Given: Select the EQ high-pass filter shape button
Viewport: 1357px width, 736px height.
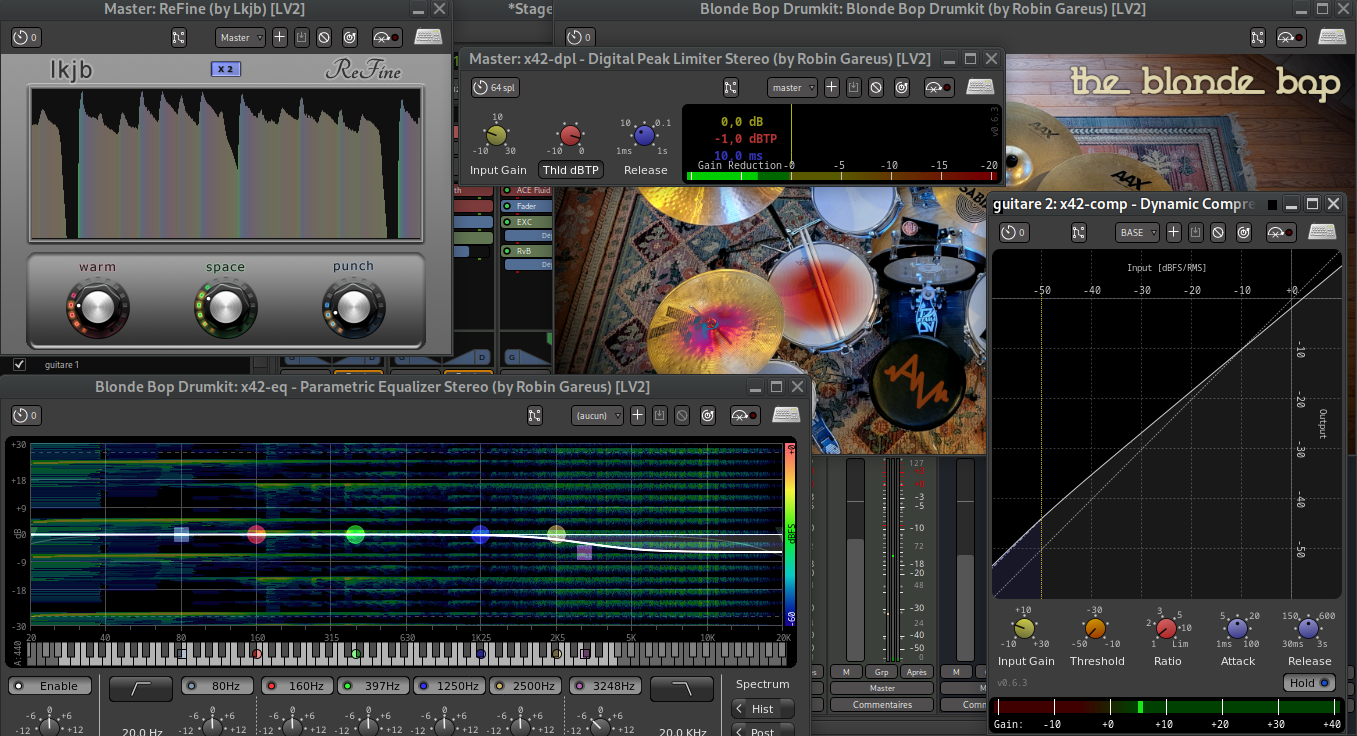Looking at the screenshot, I should (141, 687).
